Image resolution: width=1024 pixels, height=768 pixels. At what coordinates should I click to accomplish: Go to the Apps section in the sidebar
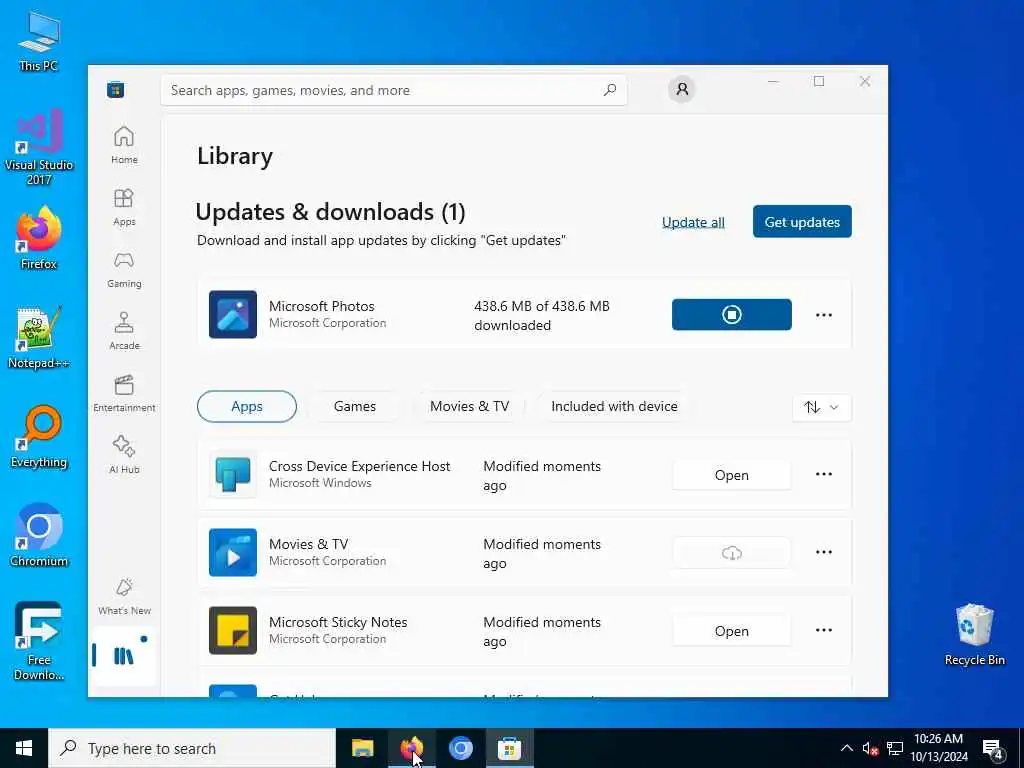(x=124, y=207)
